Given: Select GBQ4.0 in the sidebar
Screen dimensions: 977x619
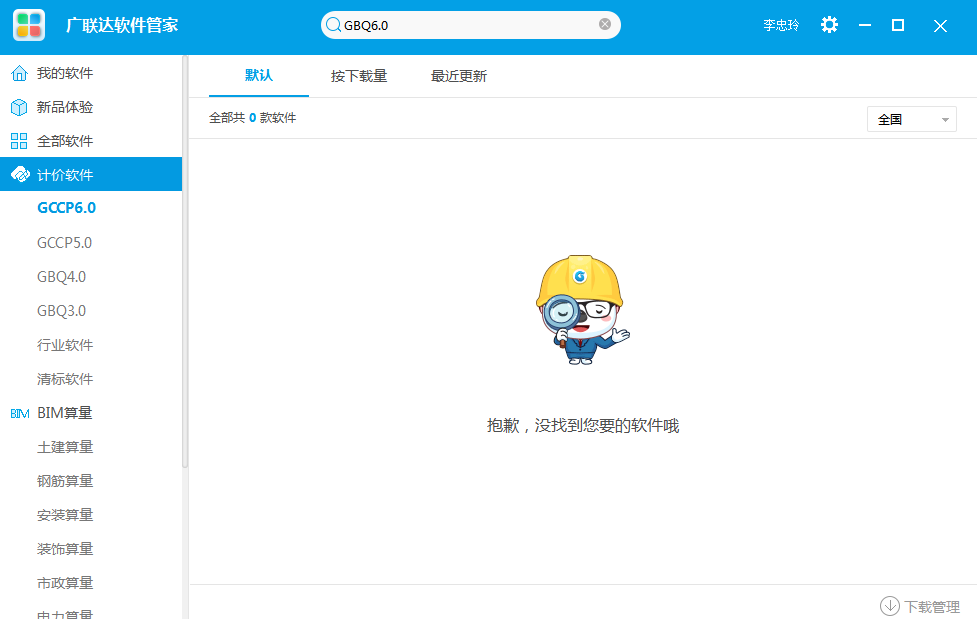Looking at the screenshot, I should [61, 277].
